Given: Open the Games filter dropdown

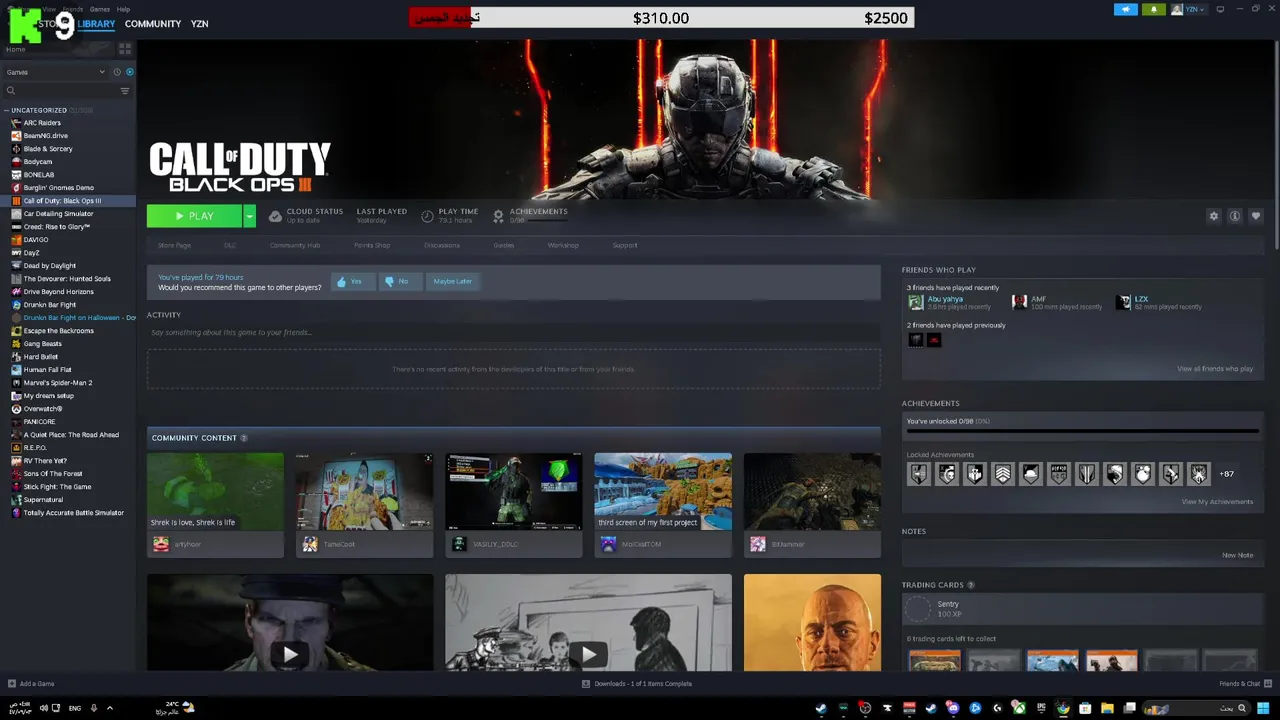Looking at the screenshot, I should [55, 72].
